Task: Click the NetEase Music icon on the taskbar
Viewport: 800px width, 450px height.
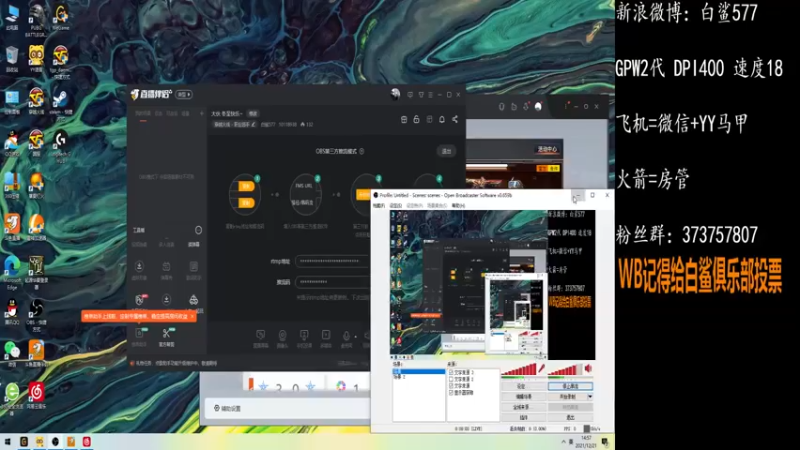Action: [x=87, y=442]
